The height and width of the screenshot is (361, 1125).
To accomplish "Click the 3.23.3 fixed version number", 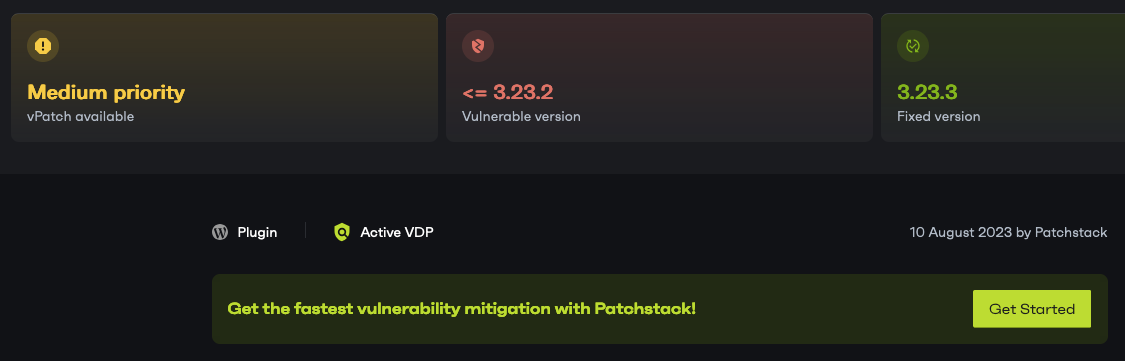I will coord(927,93).
